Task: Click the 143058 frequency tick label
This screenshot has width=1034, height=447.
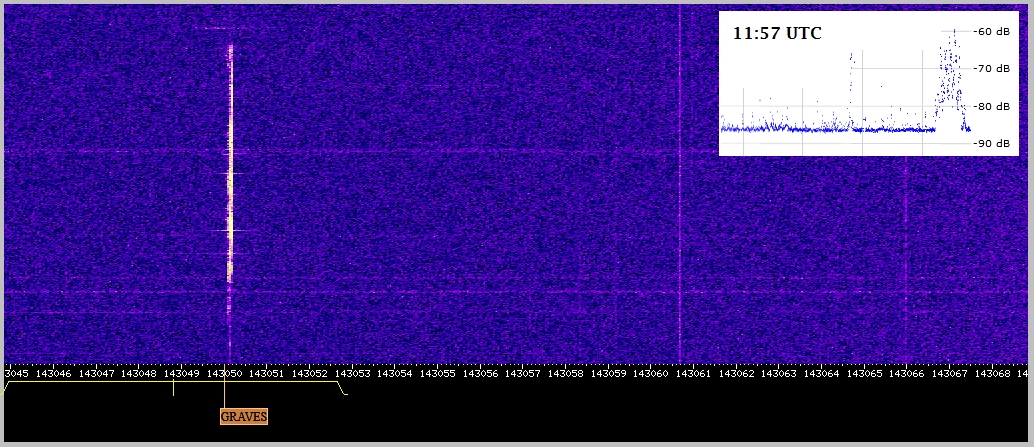Action: coord(566,373)
